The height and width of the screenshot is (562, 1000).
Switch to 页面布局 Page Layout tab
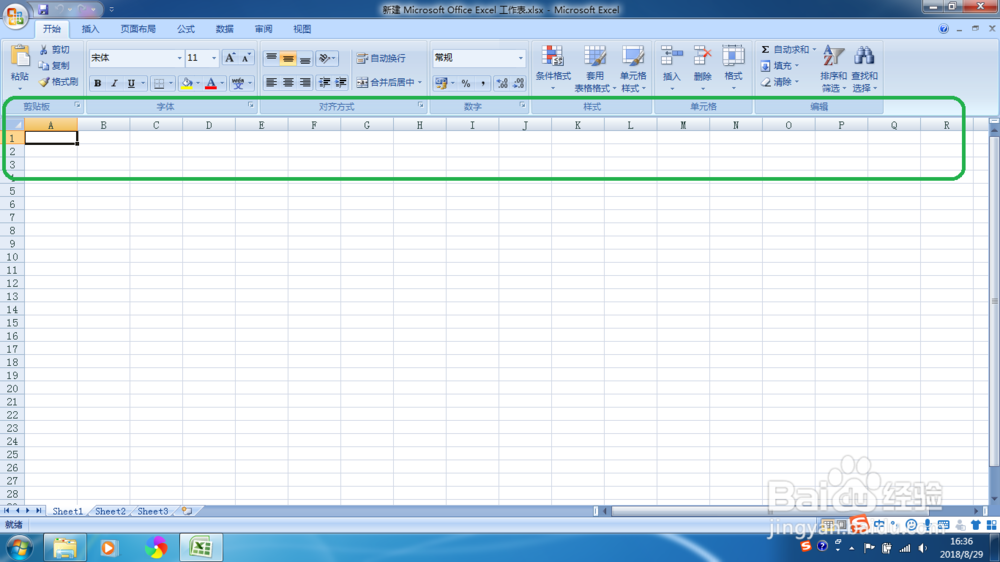tap(138, 29)
